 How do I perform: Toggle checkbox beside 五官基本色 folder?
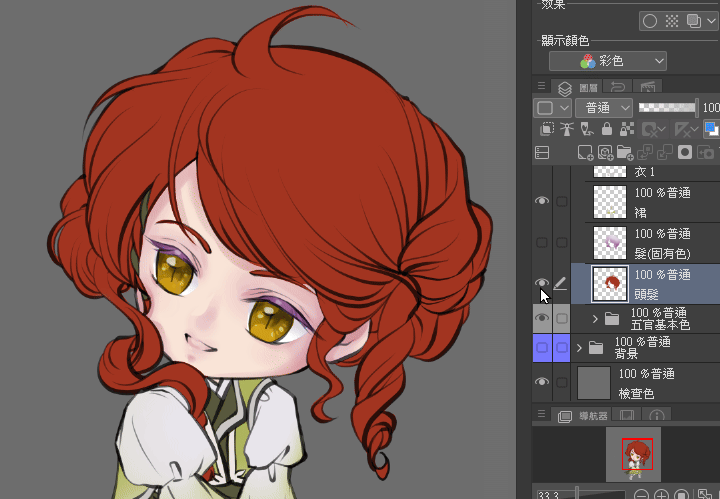point(562,318)
